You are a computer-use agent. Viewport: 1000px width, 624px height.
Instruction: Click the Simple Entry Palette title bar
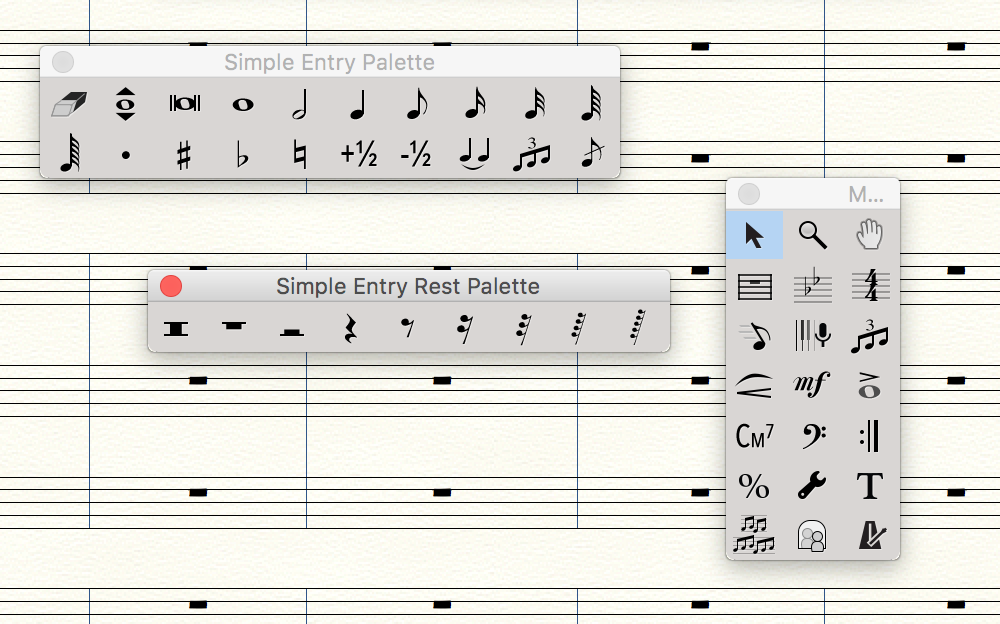329,62
